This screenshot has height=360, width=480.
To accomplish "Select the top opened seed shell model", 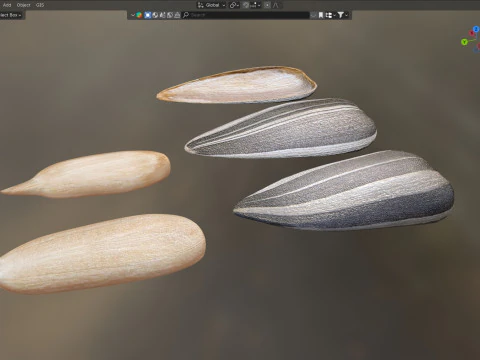I will point(237,85).
